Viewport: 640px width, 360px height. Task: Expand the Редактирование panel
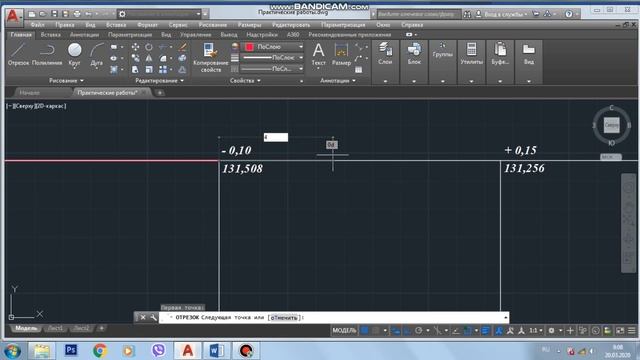click(159, 80)
